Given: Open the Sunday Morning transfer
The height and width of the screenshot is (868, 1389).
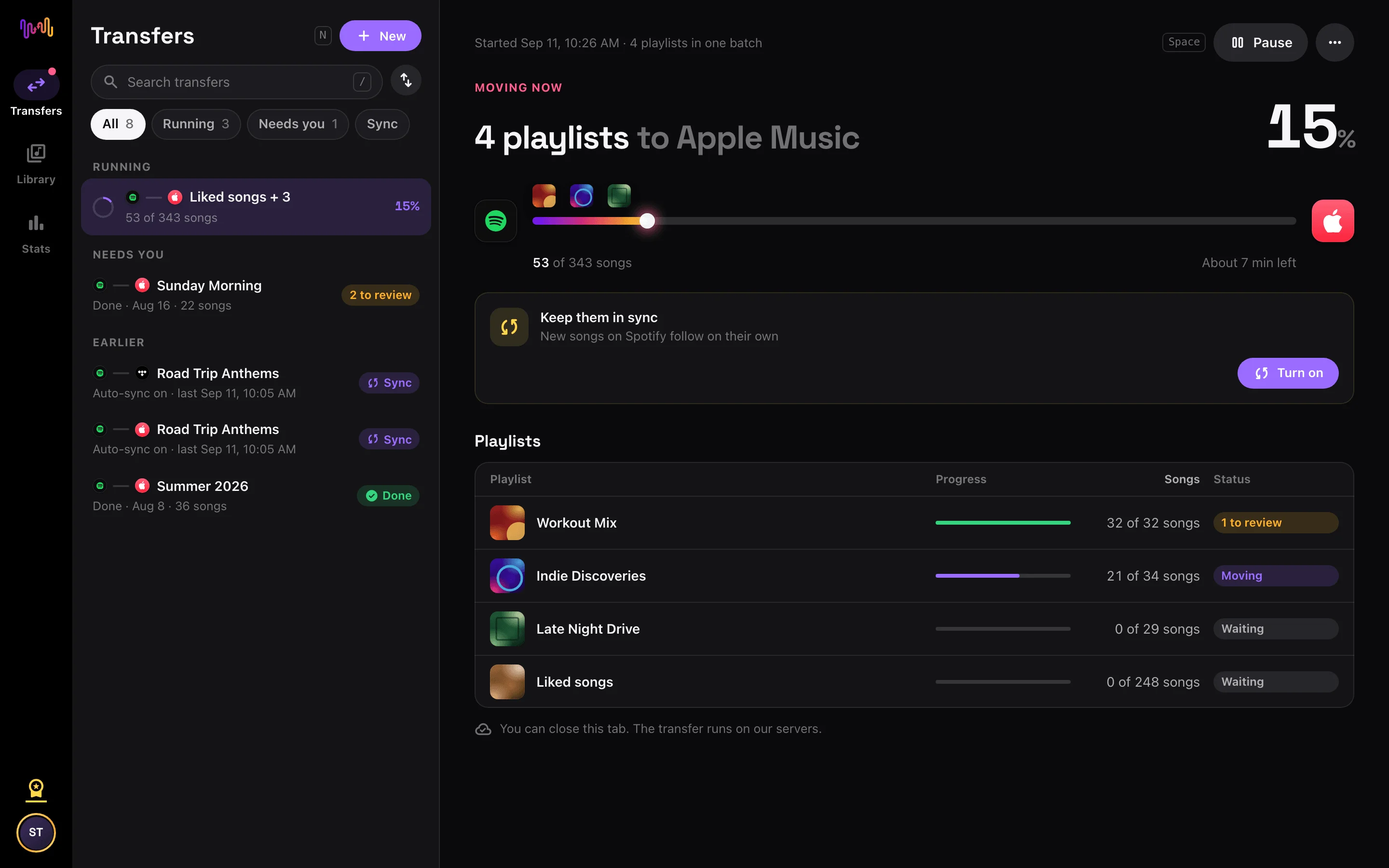Looking at the screenshot, I should pyautogui.click(x=256, y=295).
